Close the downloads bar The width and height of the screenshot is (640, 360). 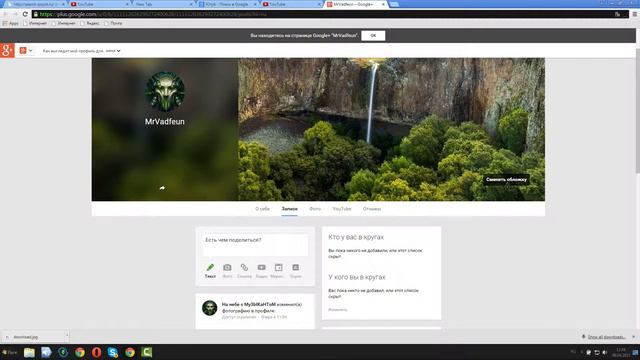point(633,337)
